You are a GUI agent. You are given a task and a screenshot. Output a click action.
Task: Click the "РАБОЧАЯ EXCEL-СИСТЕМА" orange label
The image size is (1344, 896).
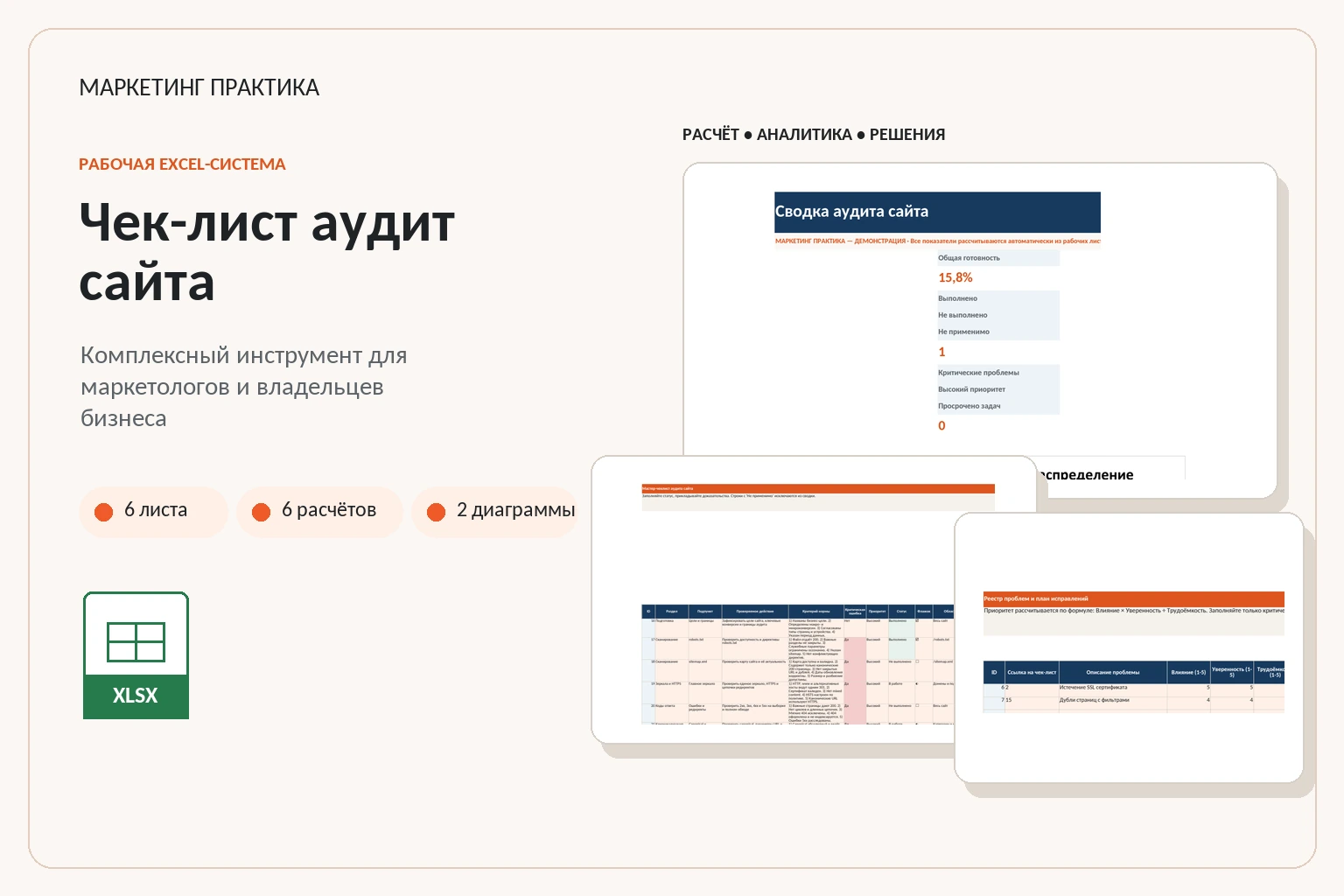coord(182,164)
